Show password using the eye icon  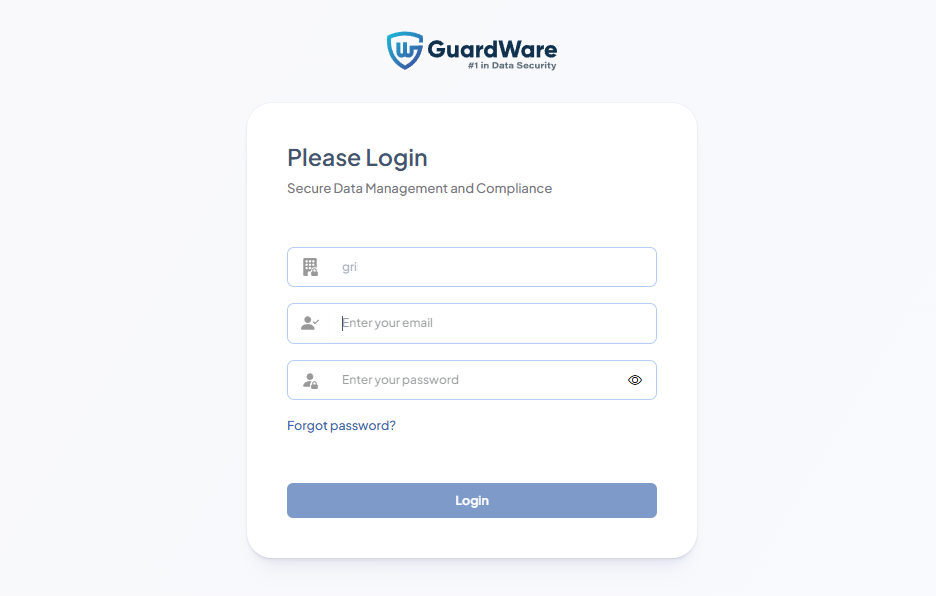pos(635,380)
